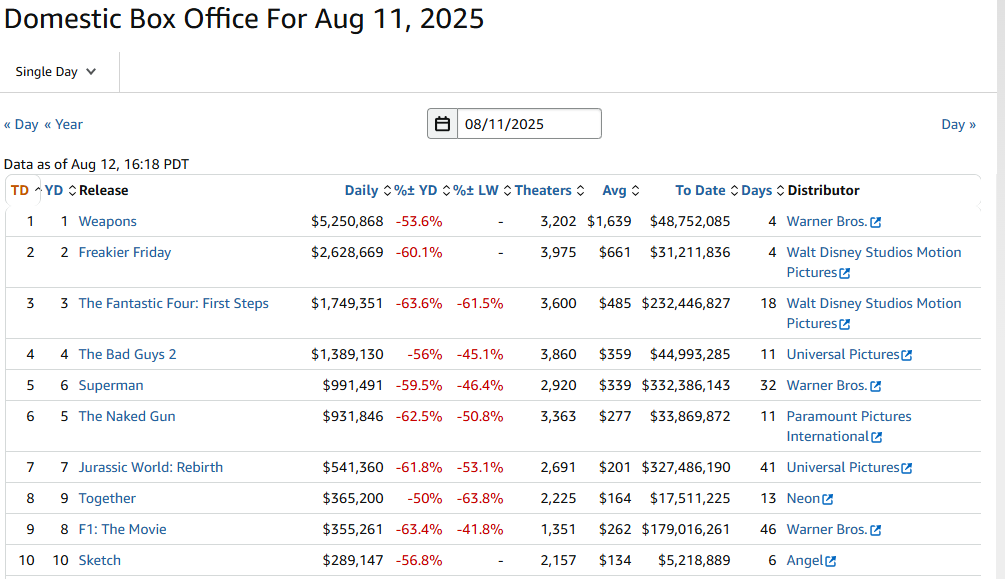Click Warner Bros. distributor link for Weapons
Image resolution: width=1005 pixels, height=579 pixels.
coord(827,221)
